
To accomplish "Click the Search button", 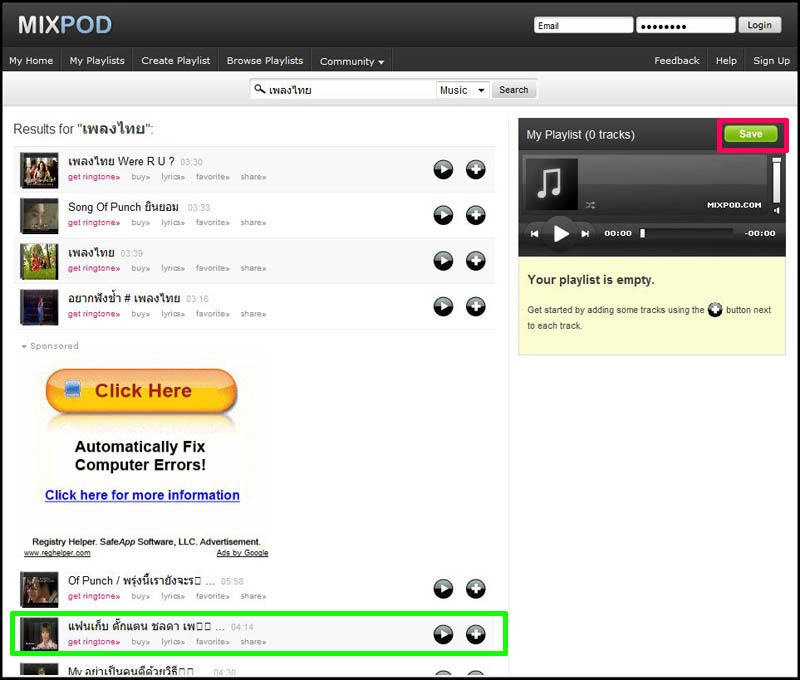I will coord(513,90).
